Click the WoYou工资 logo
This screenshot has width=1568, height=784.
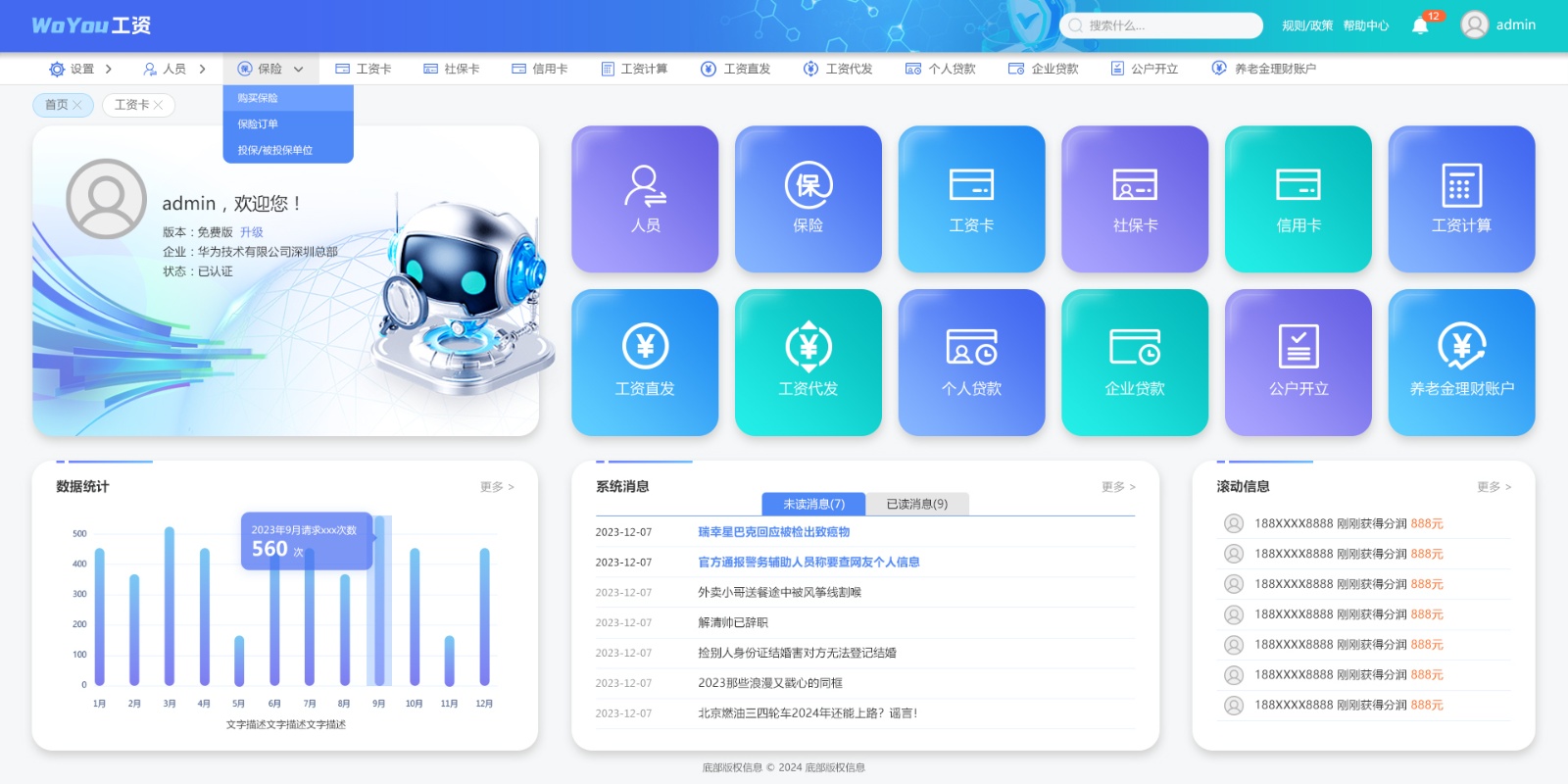tap(91, 25)
